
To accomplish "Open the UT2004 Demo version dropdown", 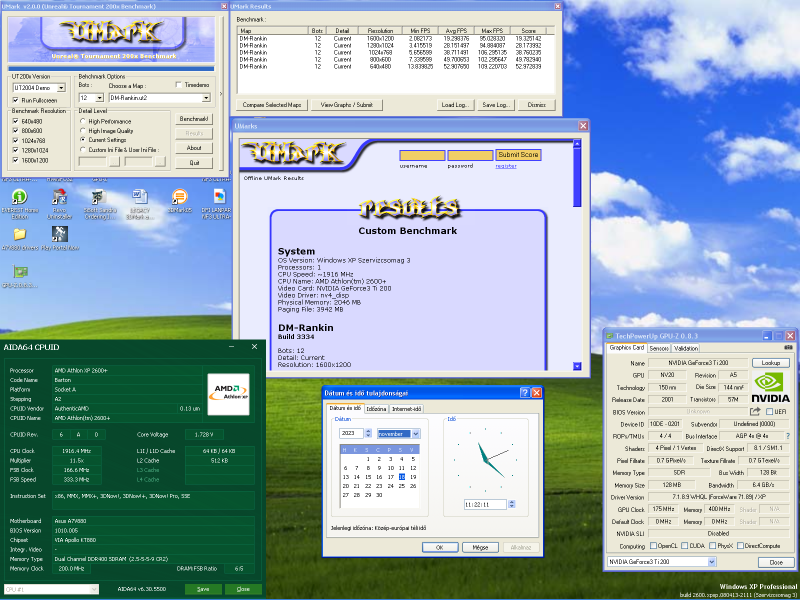I will pos(61,88).
